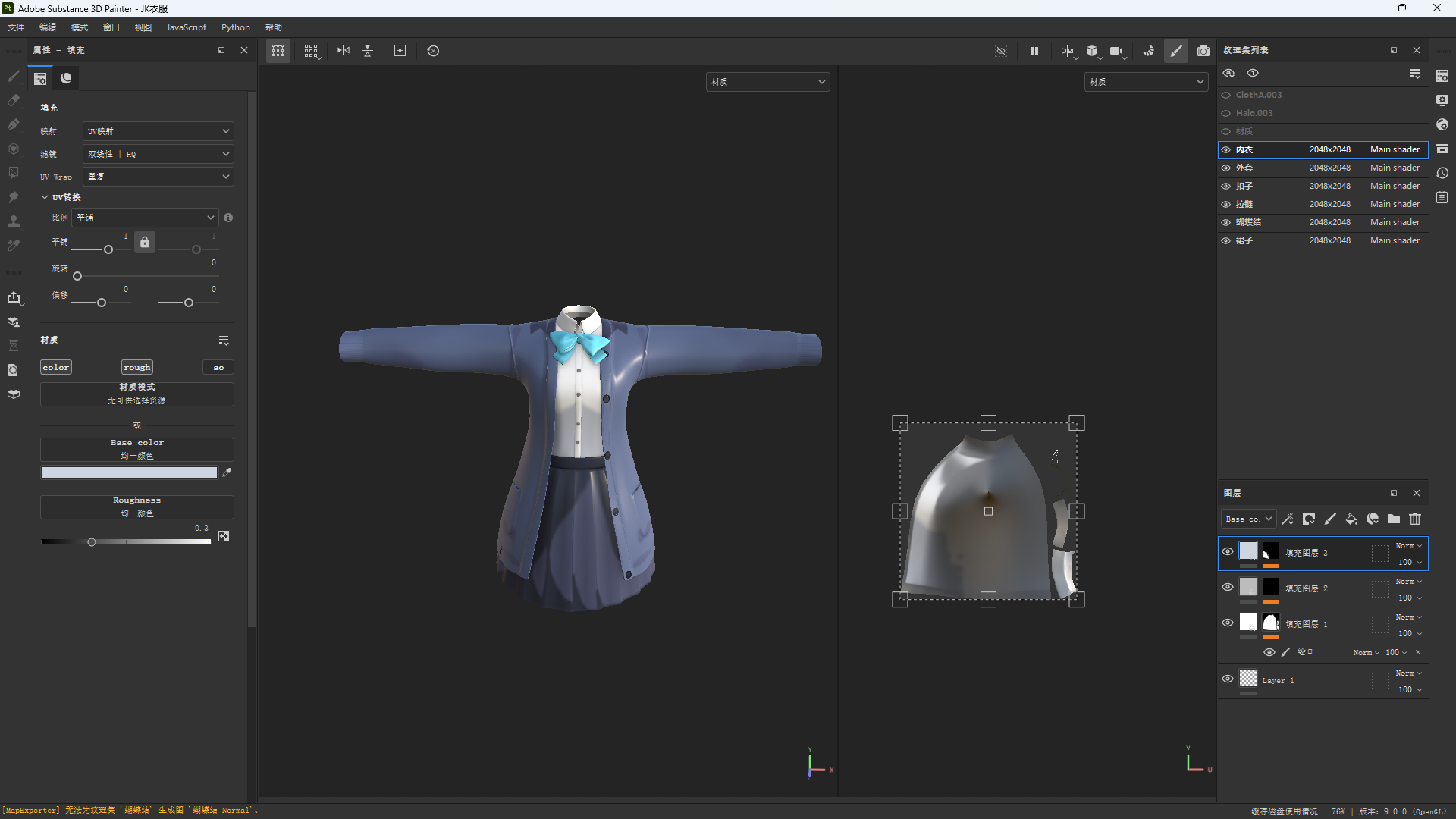The width and height of the screenshot is (1456, 819).
Task: Click the pause rendering icon
Action: click(x=1034, y=51)
